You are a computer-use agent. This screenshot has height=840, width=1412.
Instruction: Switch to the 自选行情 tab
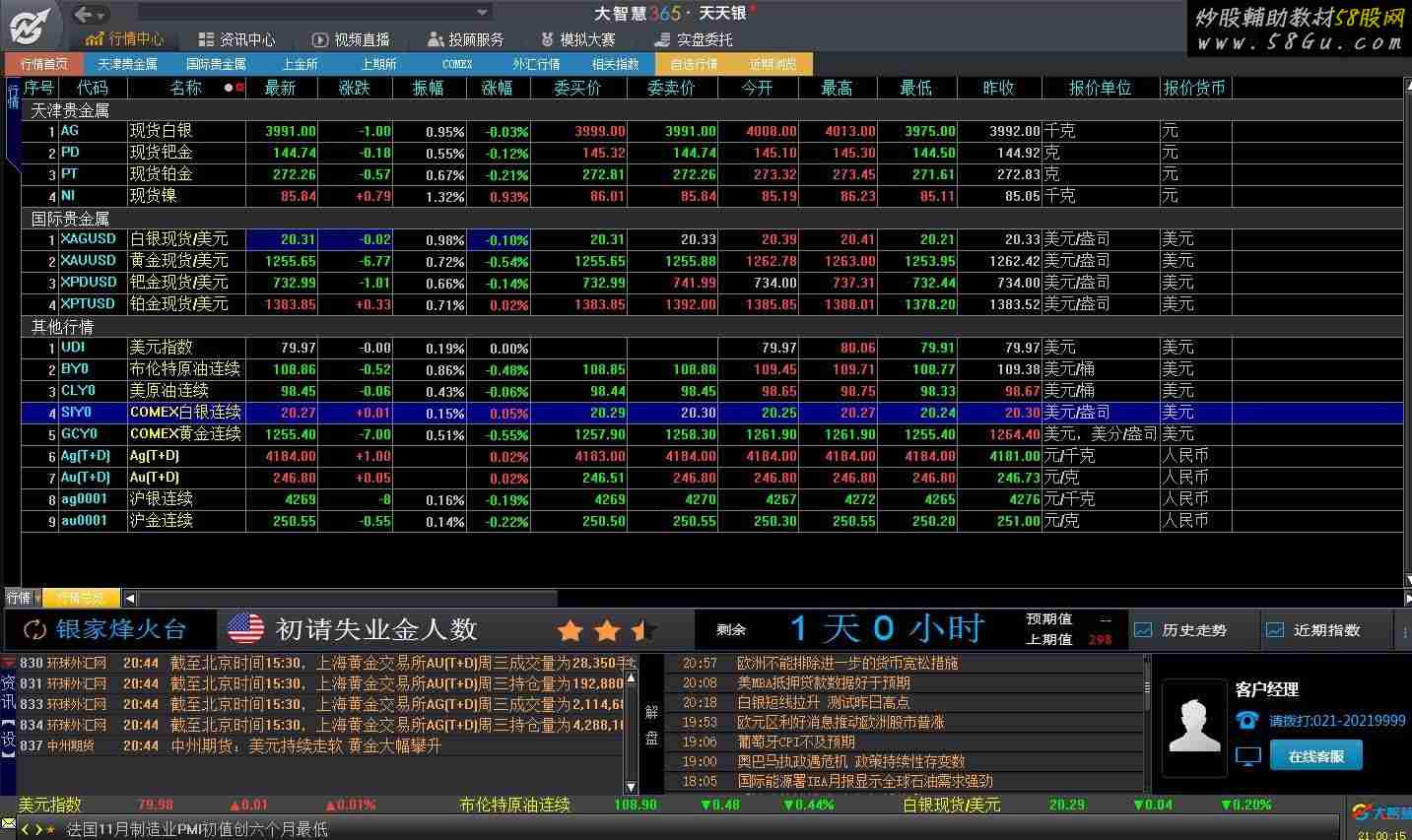coord(694,64)
